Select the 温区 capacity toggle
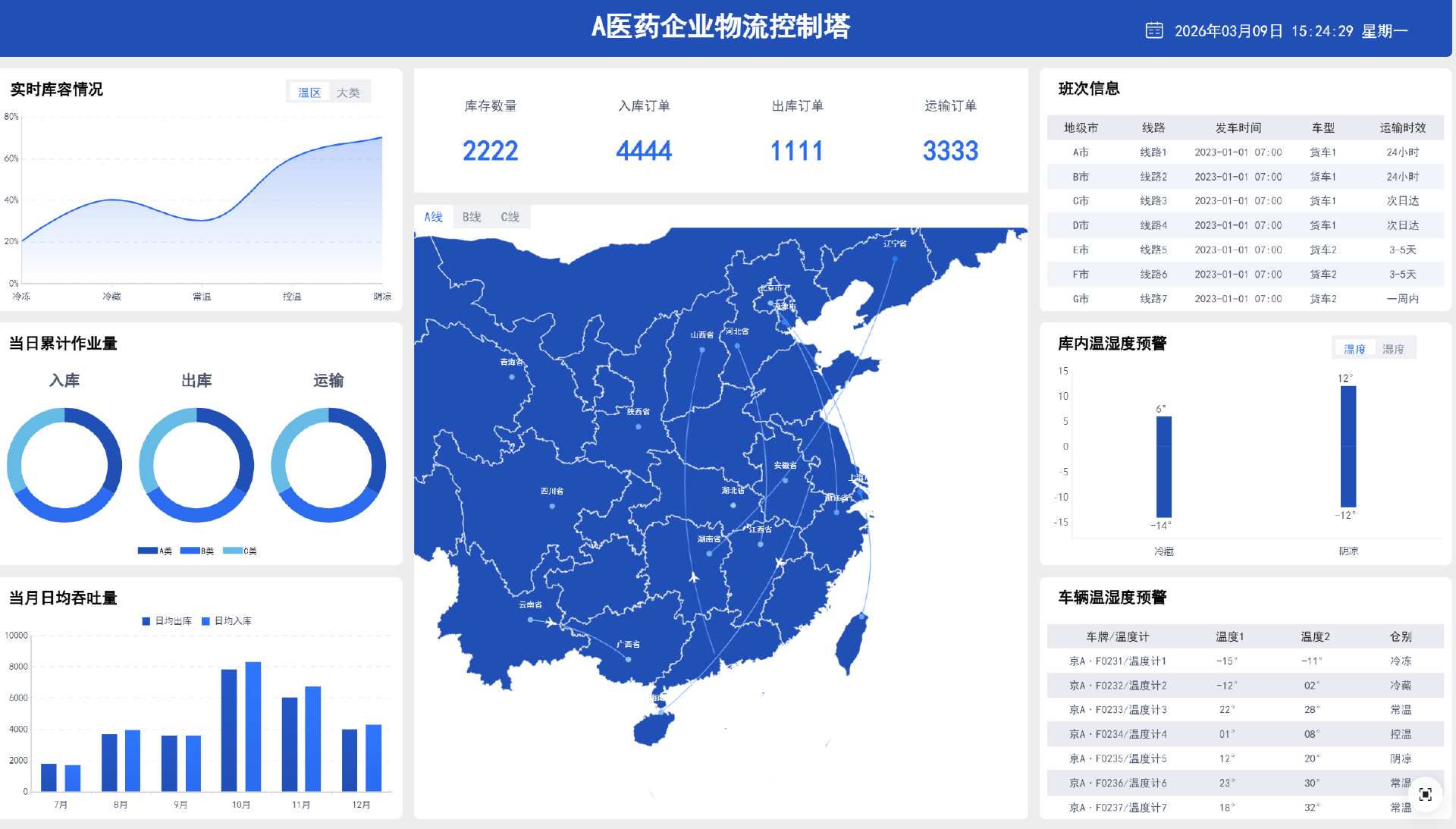This screenshot has width=1456, height=829. [309, 93]
